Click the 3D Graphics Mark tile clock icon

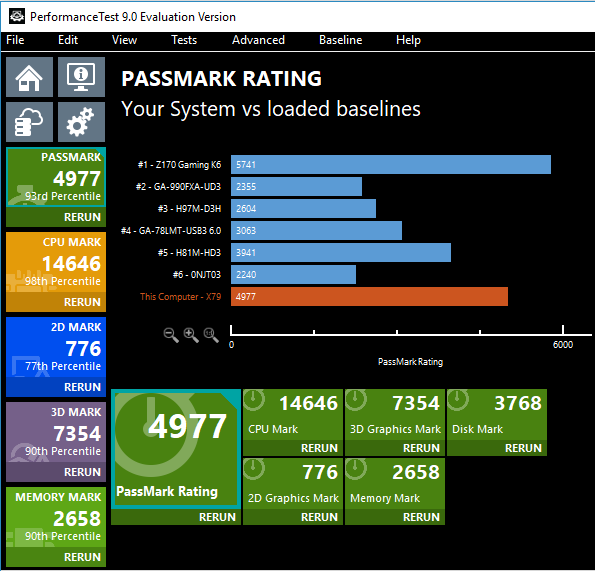tap(356, 400)
